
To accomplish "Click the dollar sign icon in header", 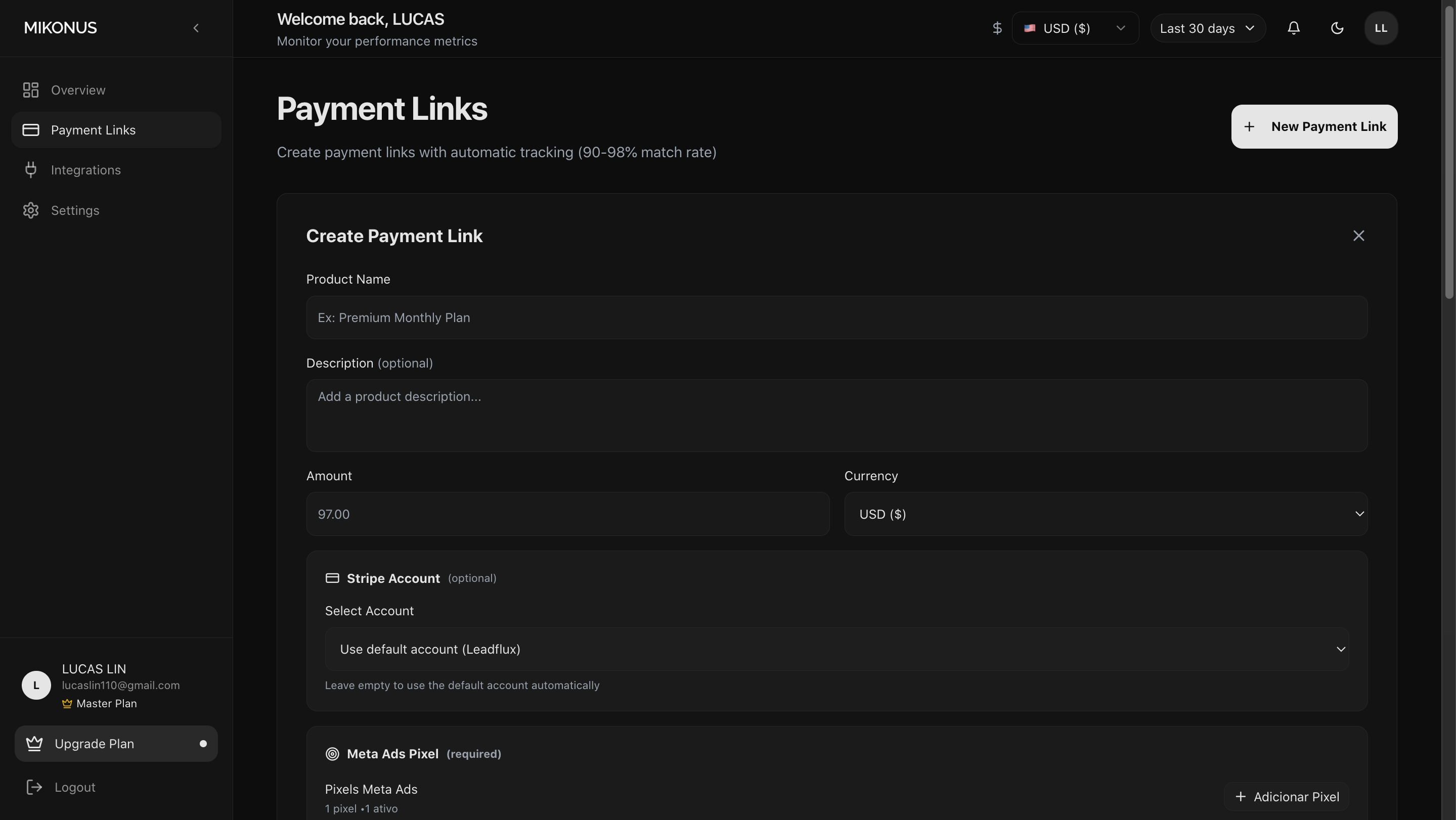I will 997,28.
